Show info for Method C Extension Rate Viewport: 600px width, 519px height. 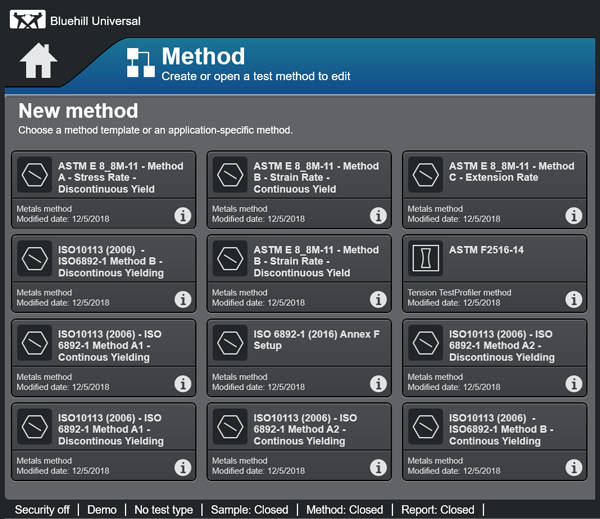(574, 215)
